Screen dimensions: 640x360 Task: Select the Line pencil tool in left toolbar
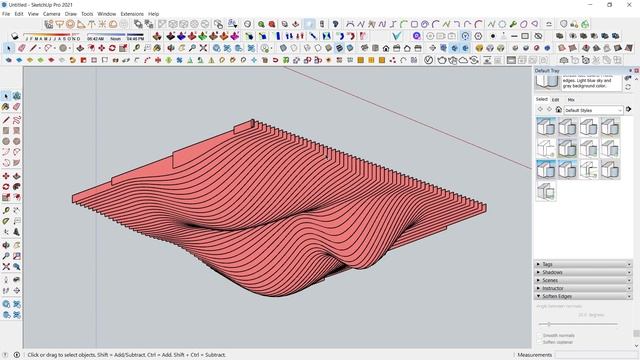[x=6, y=120]
